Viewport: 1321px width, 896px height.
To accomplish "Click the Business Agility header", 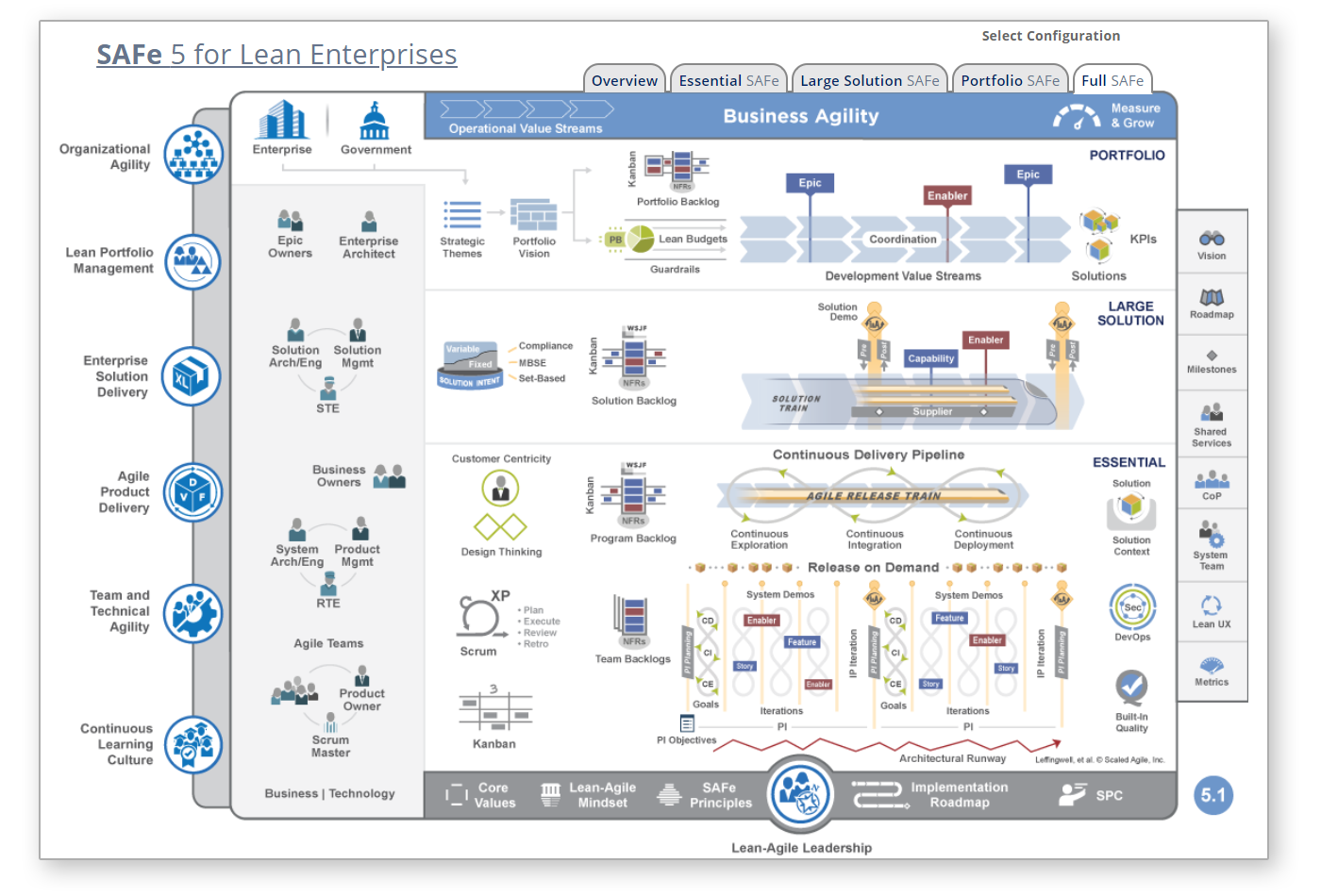I will (x=801, y=116).
